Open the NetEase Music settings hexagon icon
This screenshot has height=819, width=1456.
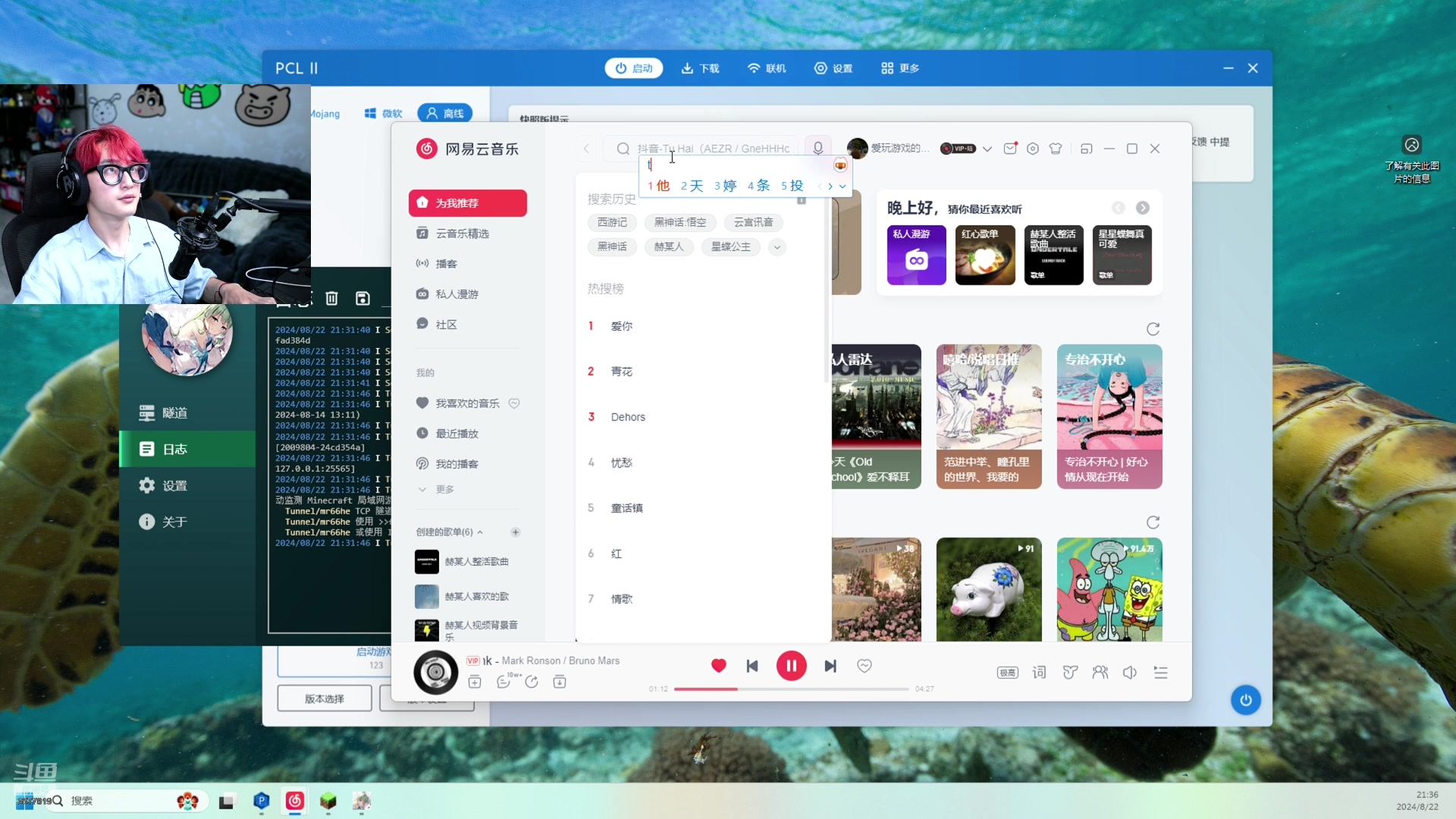1033,149
